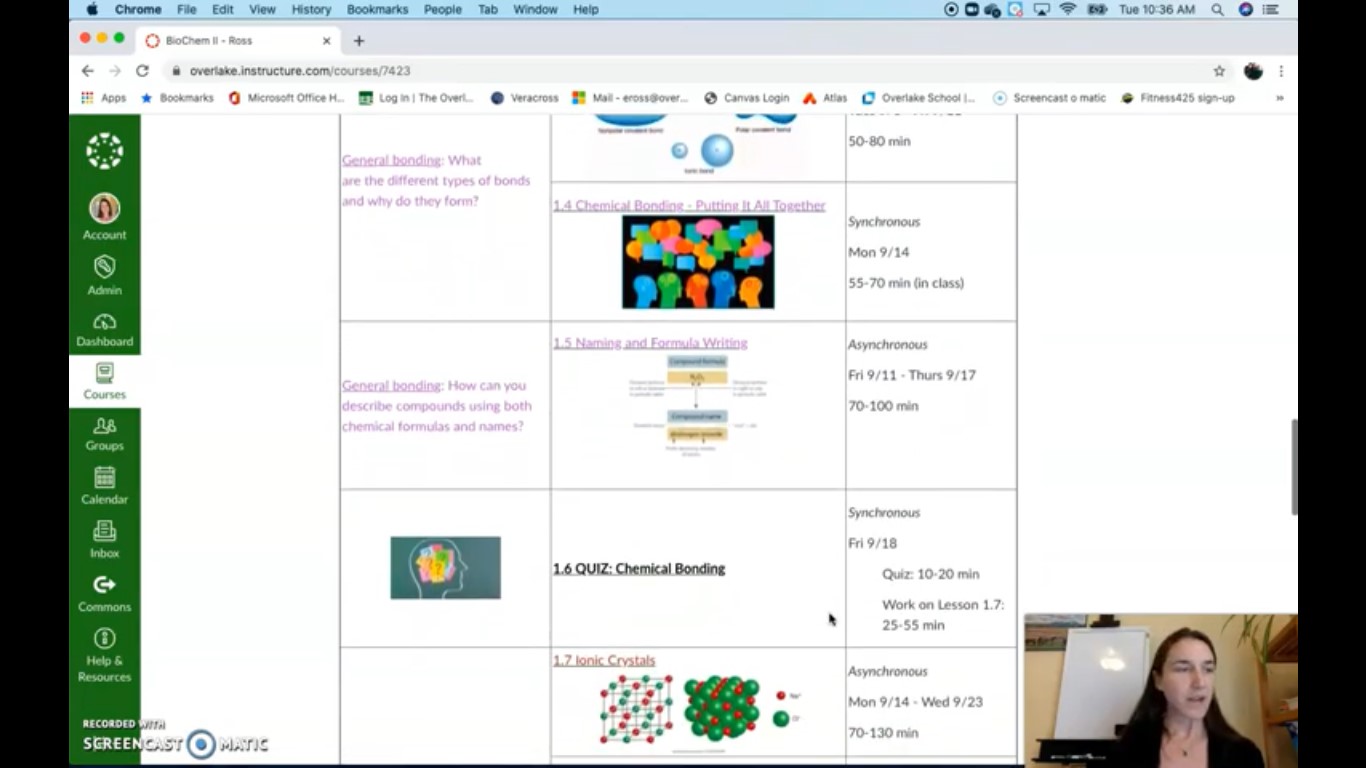Open the Mail - eross bookmark
This screenshot has width=1366, height=768.
click(630, 98)
